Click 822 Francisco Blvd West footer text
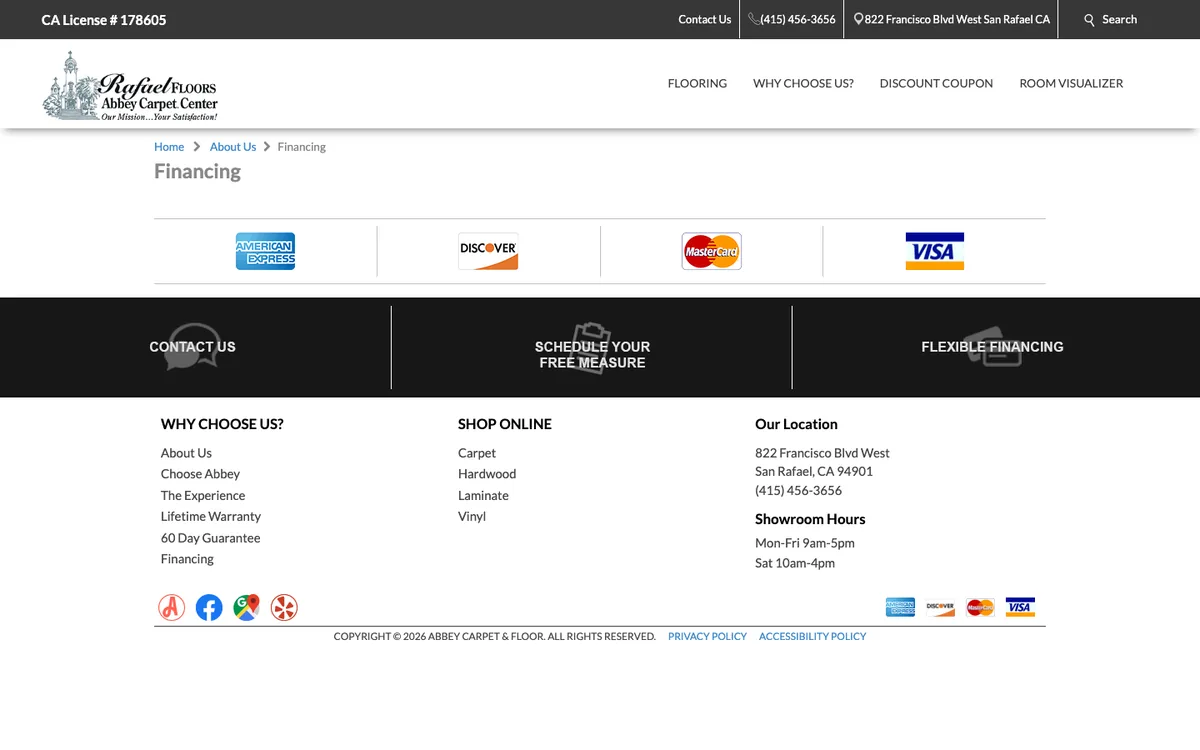 (822, 453)
